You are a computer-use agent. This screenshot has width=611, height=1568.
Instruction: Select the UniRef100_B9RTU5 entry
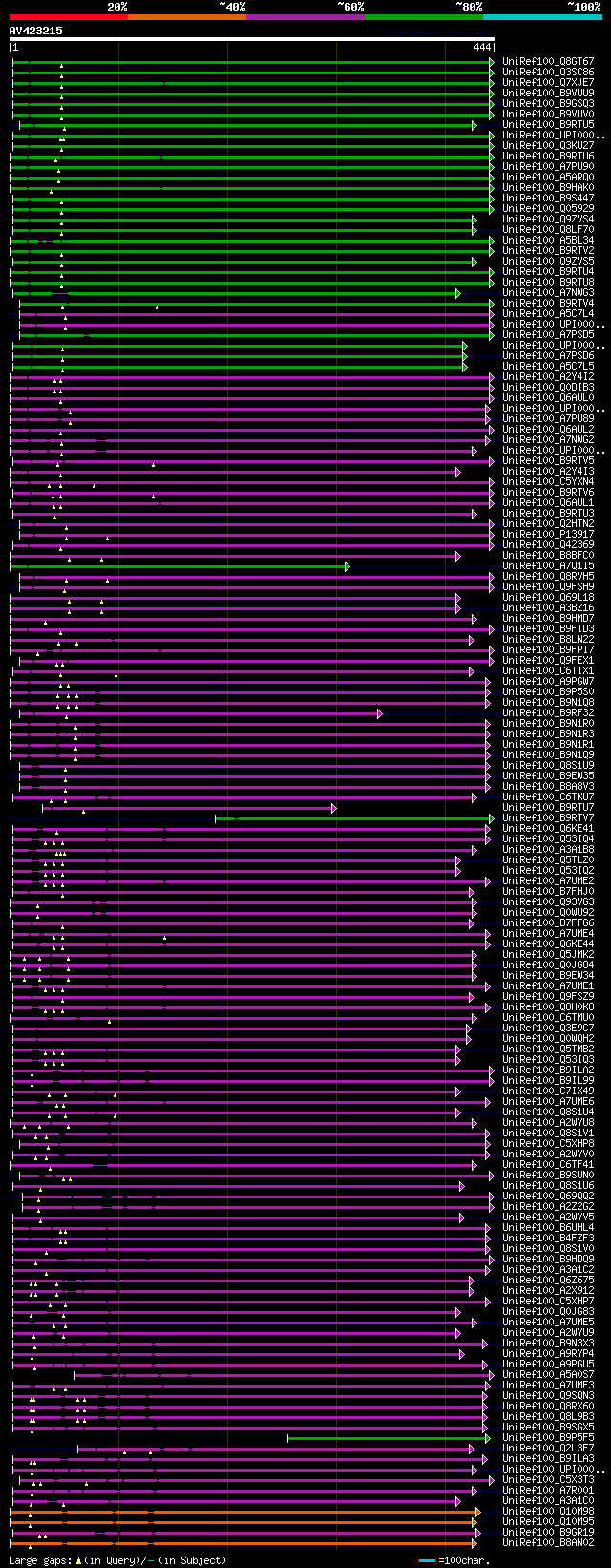coord(548,125)
